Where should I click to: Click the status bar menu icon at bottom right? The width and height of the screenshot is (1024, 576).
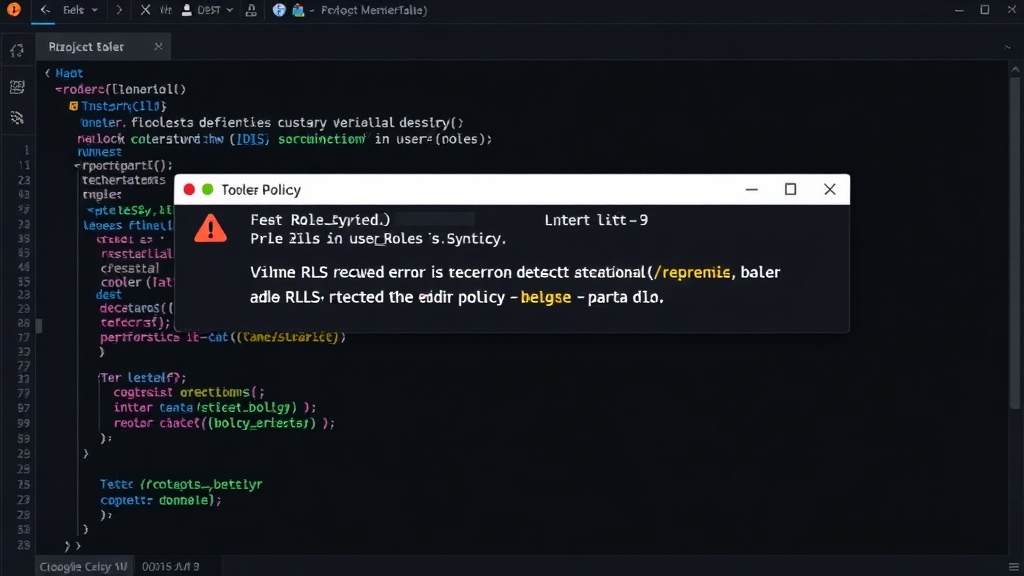coord(1014,566)
